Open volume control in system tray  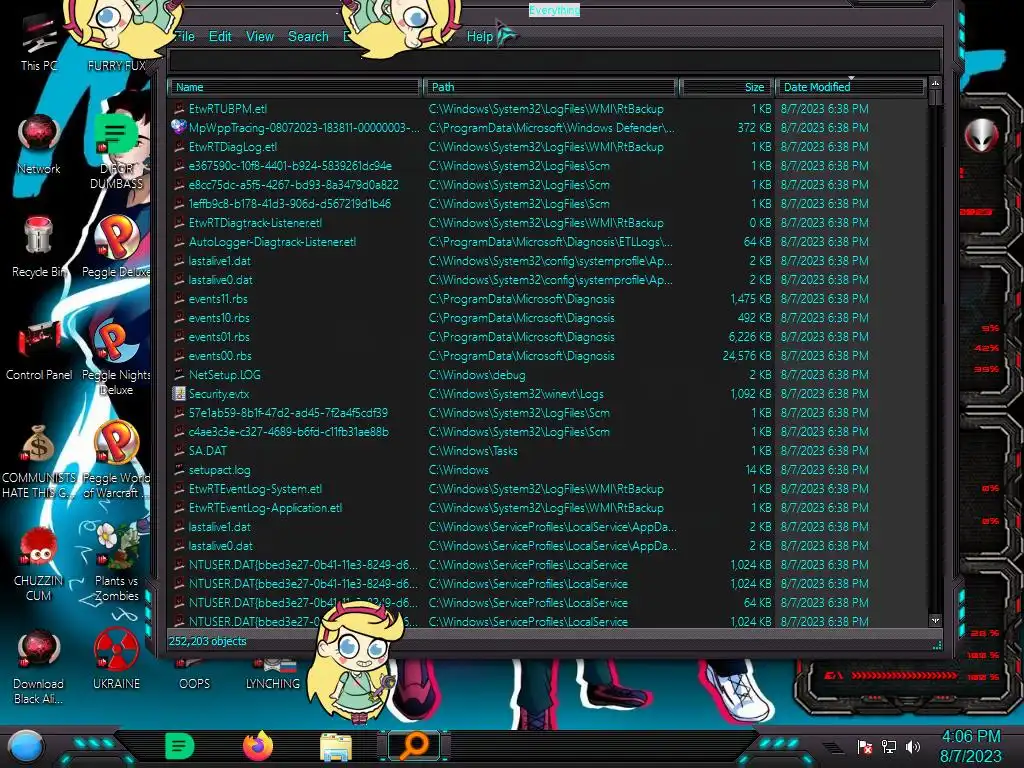(913, 746)
